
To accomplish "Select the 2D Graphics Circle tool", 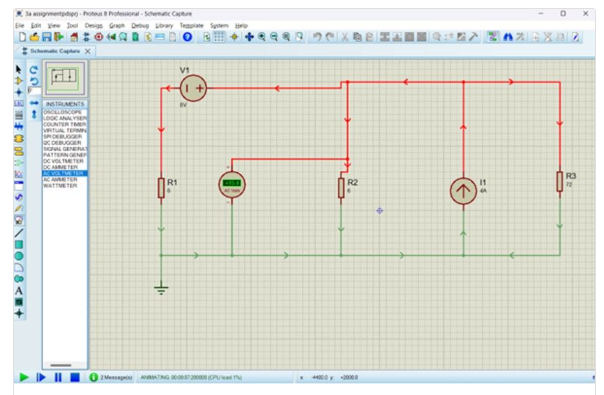I will pyautogui.click(x=18, y=256).
